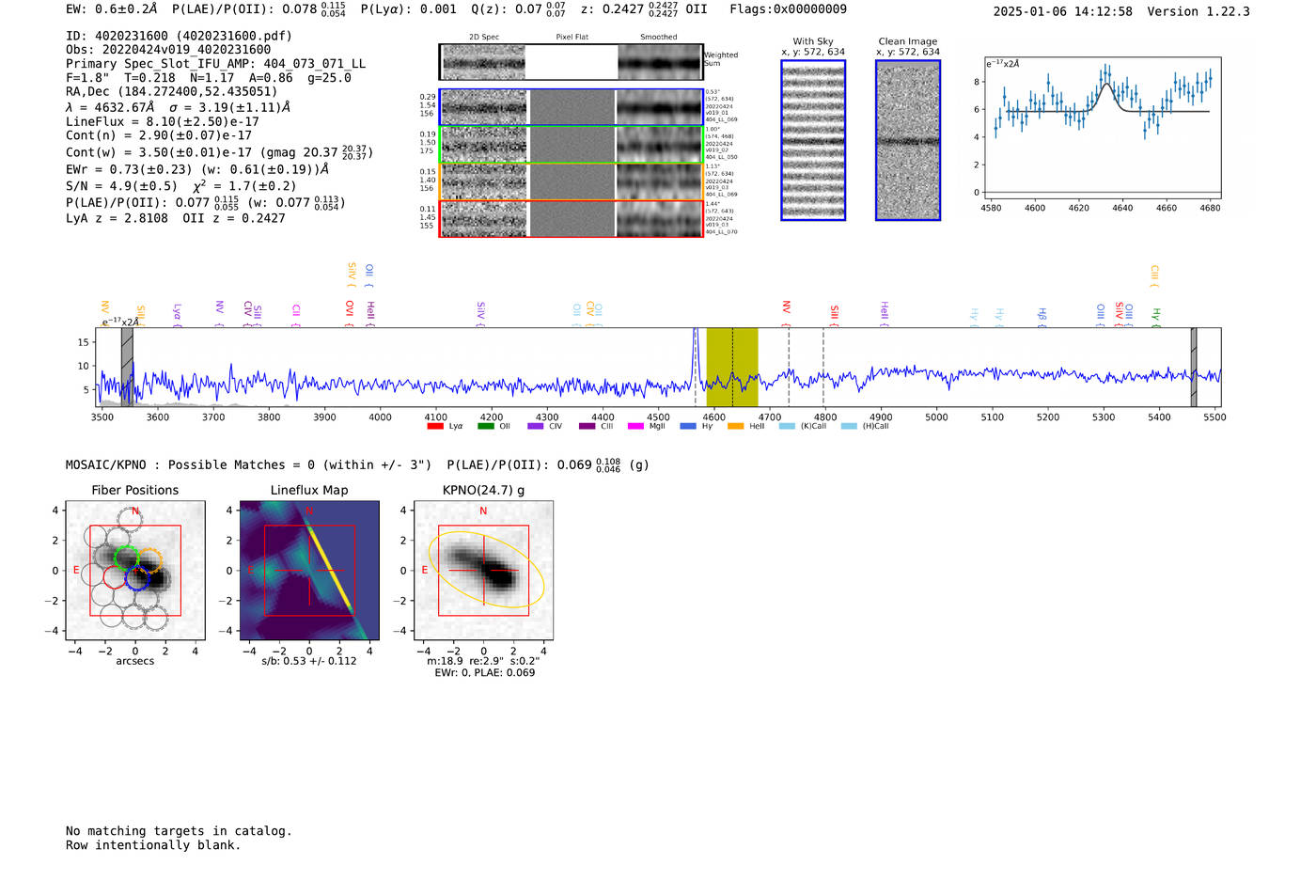Screen dimensions: 1316x896
Task: Click the Hβ line label above spectrum
Action: 1042,314
